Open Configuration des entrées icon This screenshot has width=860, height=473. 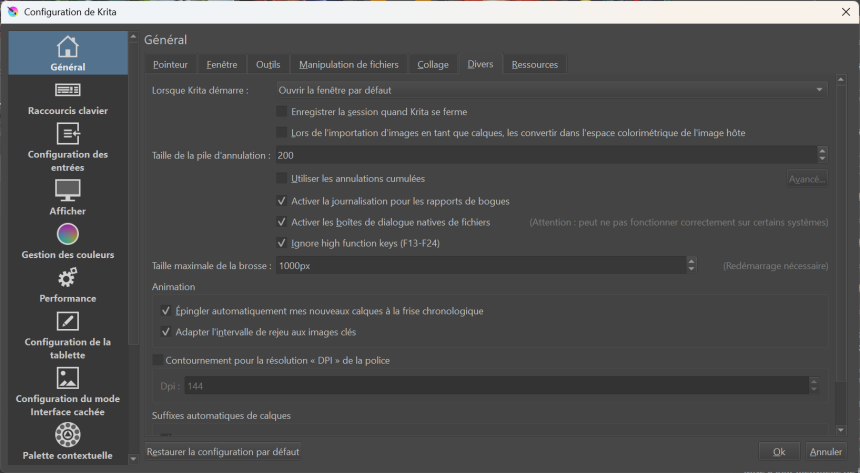tap(67, 134)
